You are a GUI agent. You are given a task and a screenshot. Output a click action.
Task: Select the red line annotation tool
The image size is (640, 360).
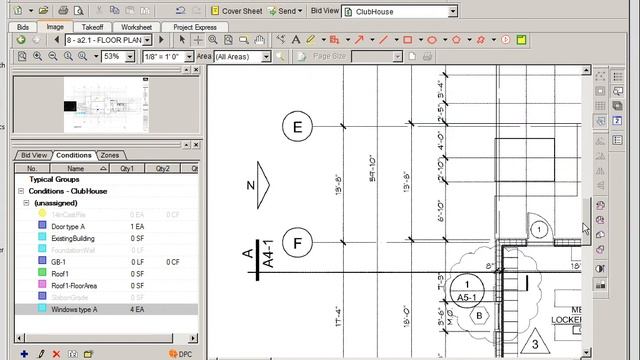click(383, 40)
